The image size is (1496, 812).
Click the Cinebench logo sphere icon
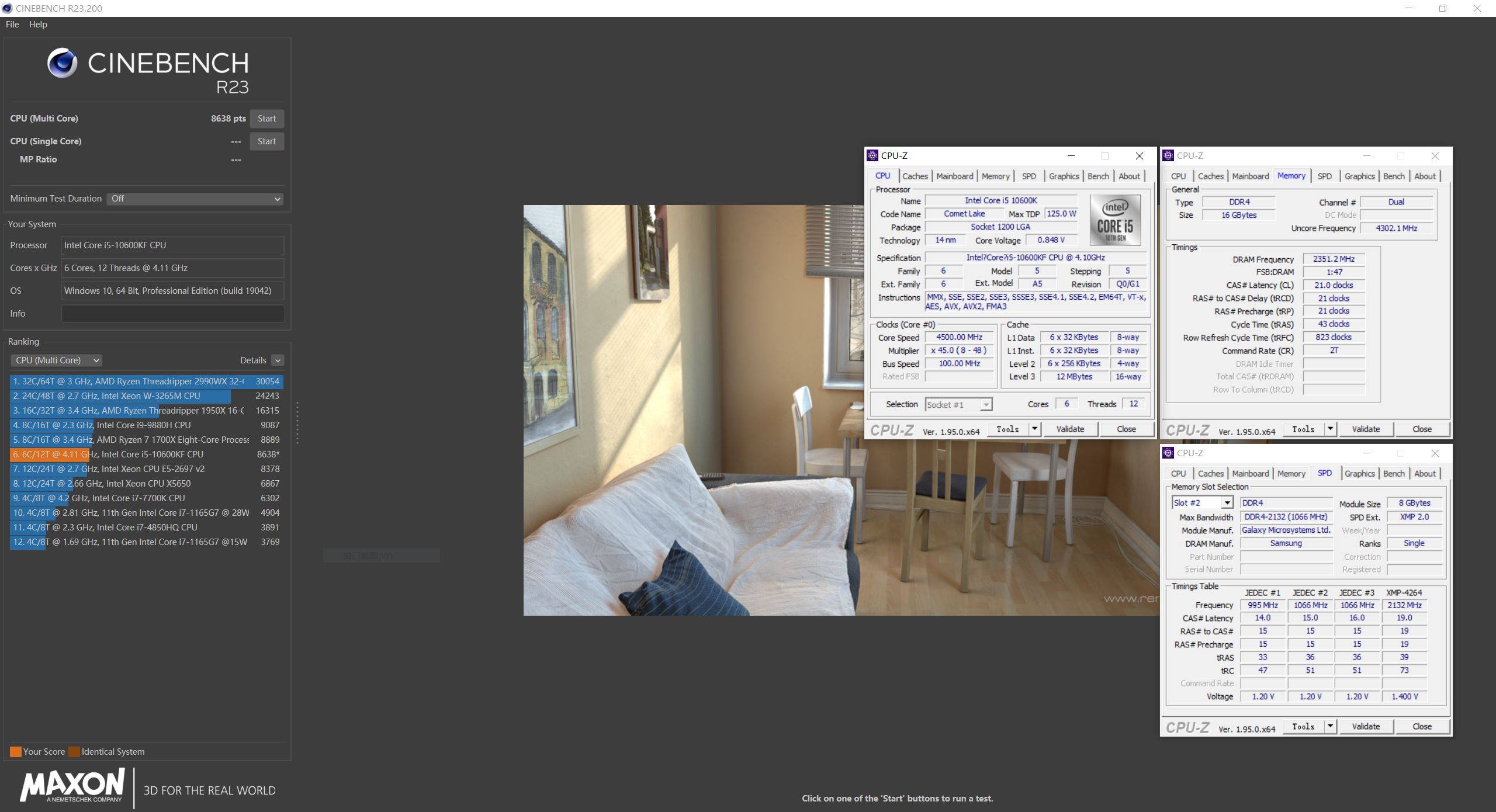(62, 63)
